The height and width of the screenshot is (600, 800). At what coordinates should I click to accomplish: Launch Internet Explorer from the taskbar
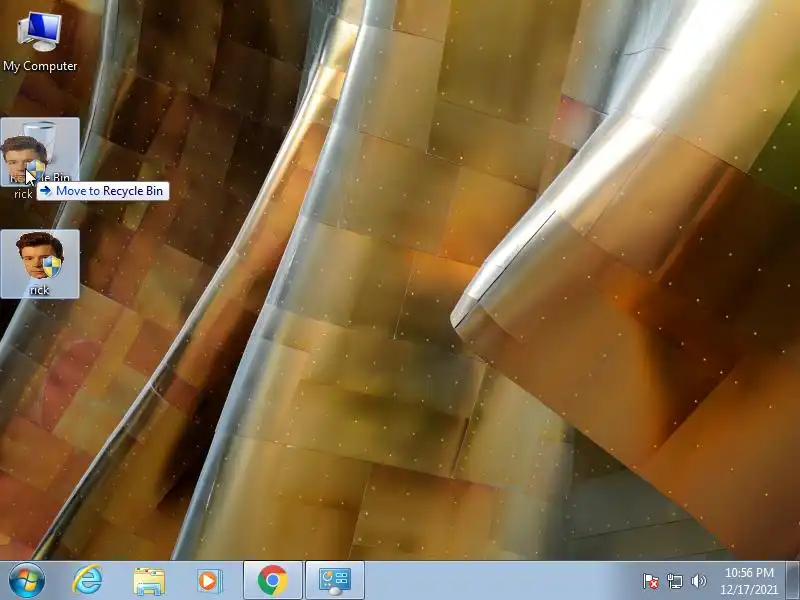coord(87,580)
